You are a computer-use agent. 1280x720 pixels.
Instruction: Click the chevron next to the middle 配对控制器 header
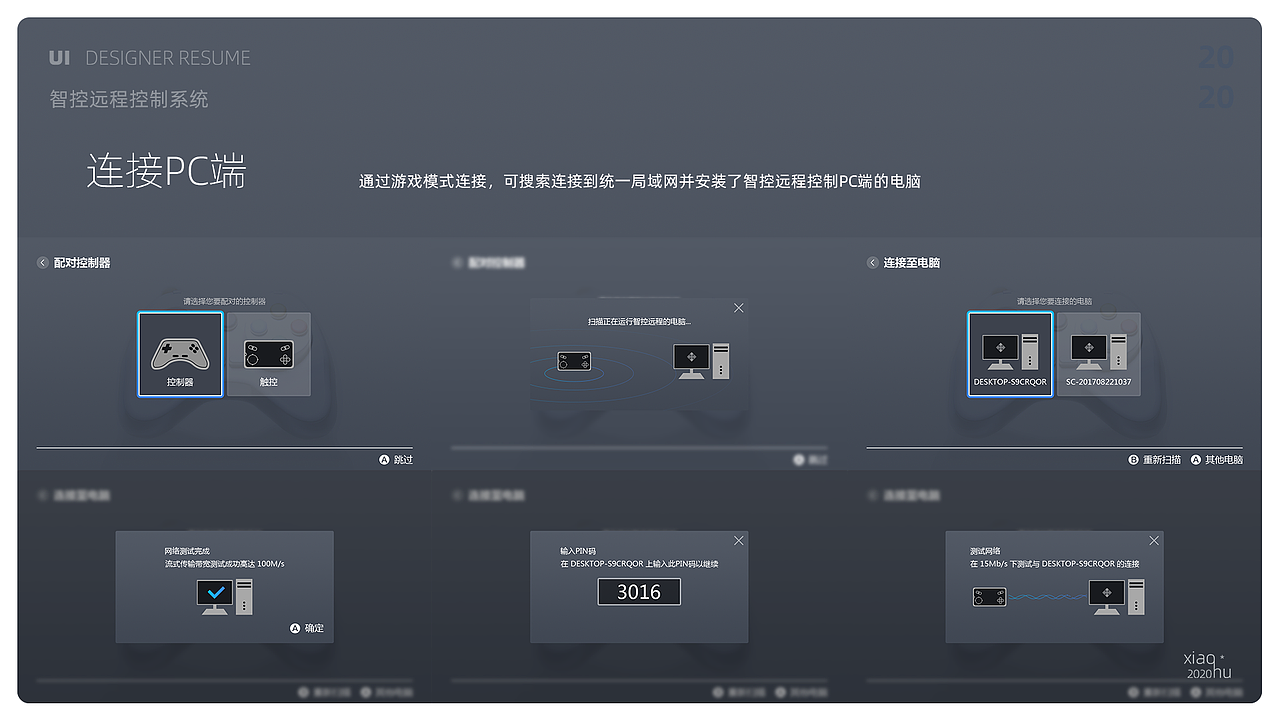(x=456, y=262)
